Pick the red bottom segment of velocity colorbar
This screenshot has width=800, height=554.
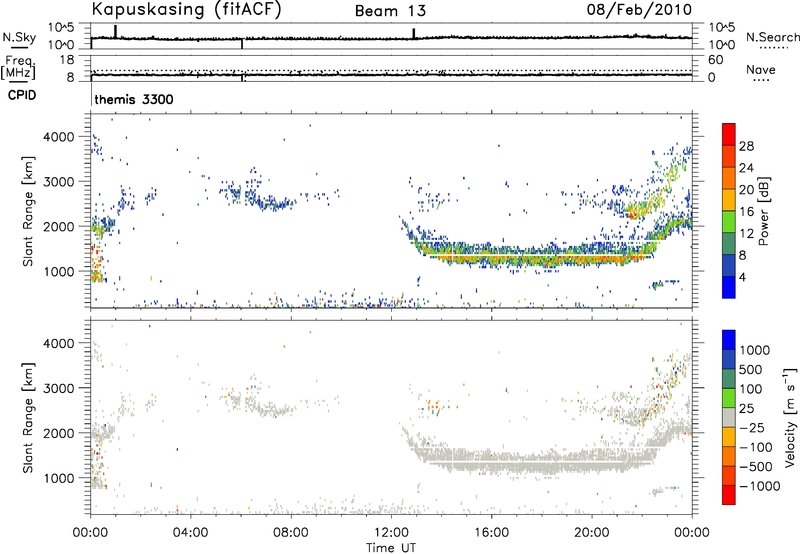pos(729,495)
